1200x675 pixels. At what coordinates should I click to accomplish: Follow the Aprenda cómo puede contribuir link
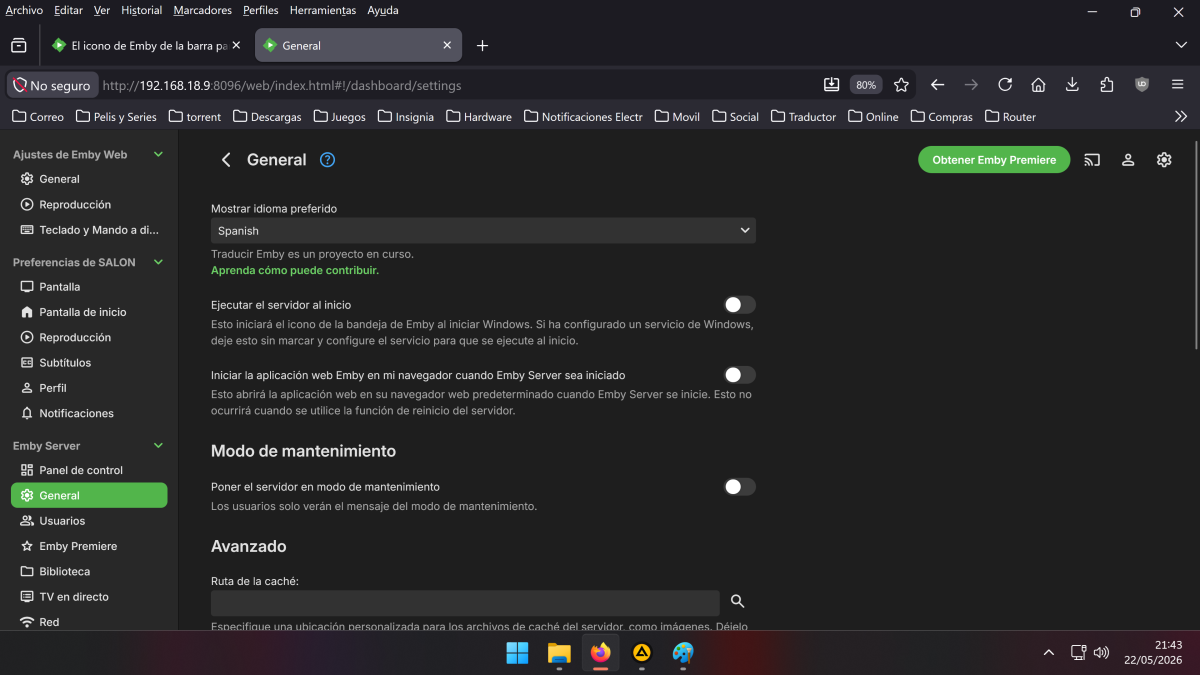295,270
